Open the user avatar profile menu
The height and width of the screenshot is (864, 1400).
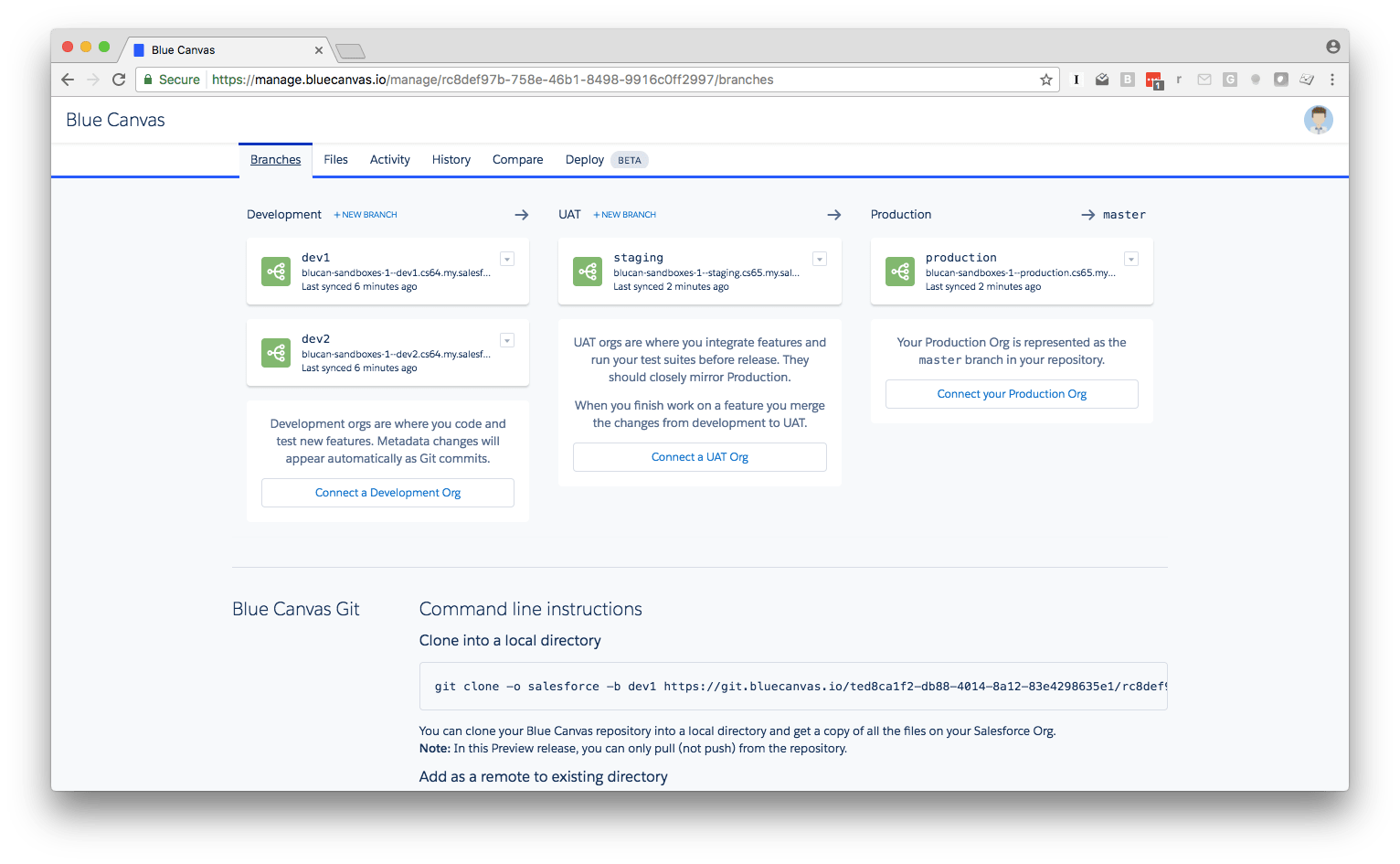click(x=1319, y=120)
